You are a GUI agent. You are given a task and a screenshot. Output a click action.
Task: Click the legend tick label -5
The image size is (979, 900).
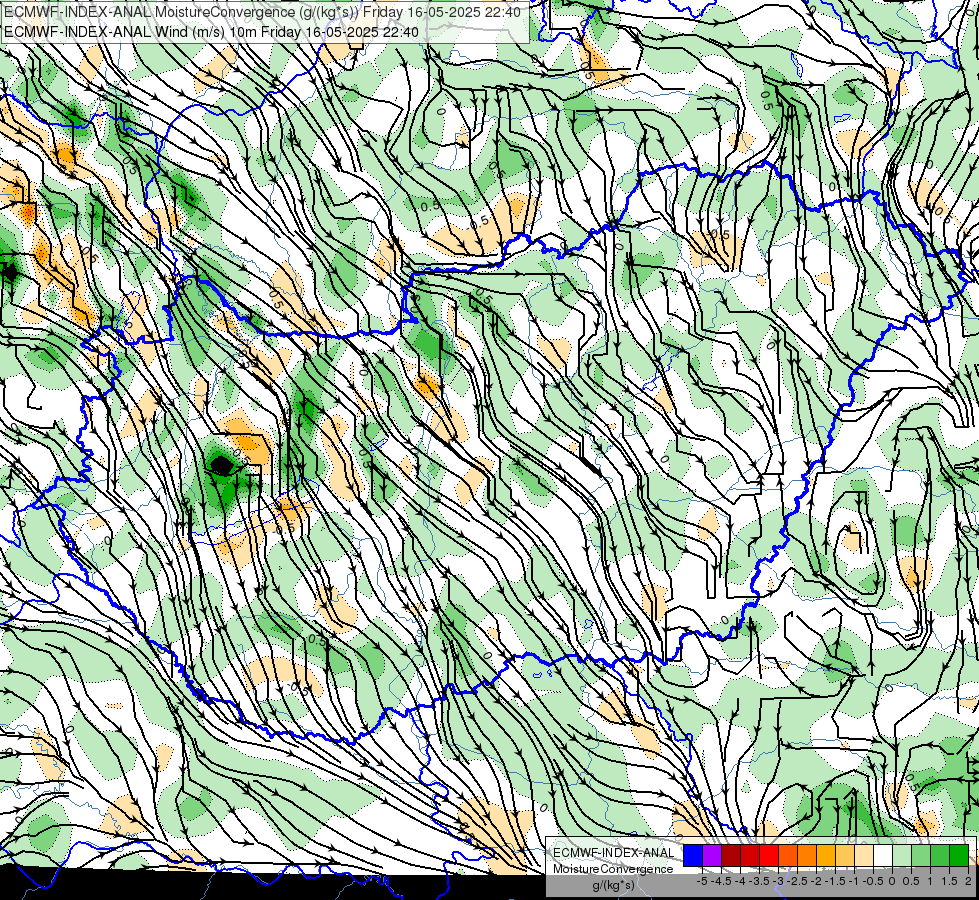pyautogui.click(x=702, y=881)
